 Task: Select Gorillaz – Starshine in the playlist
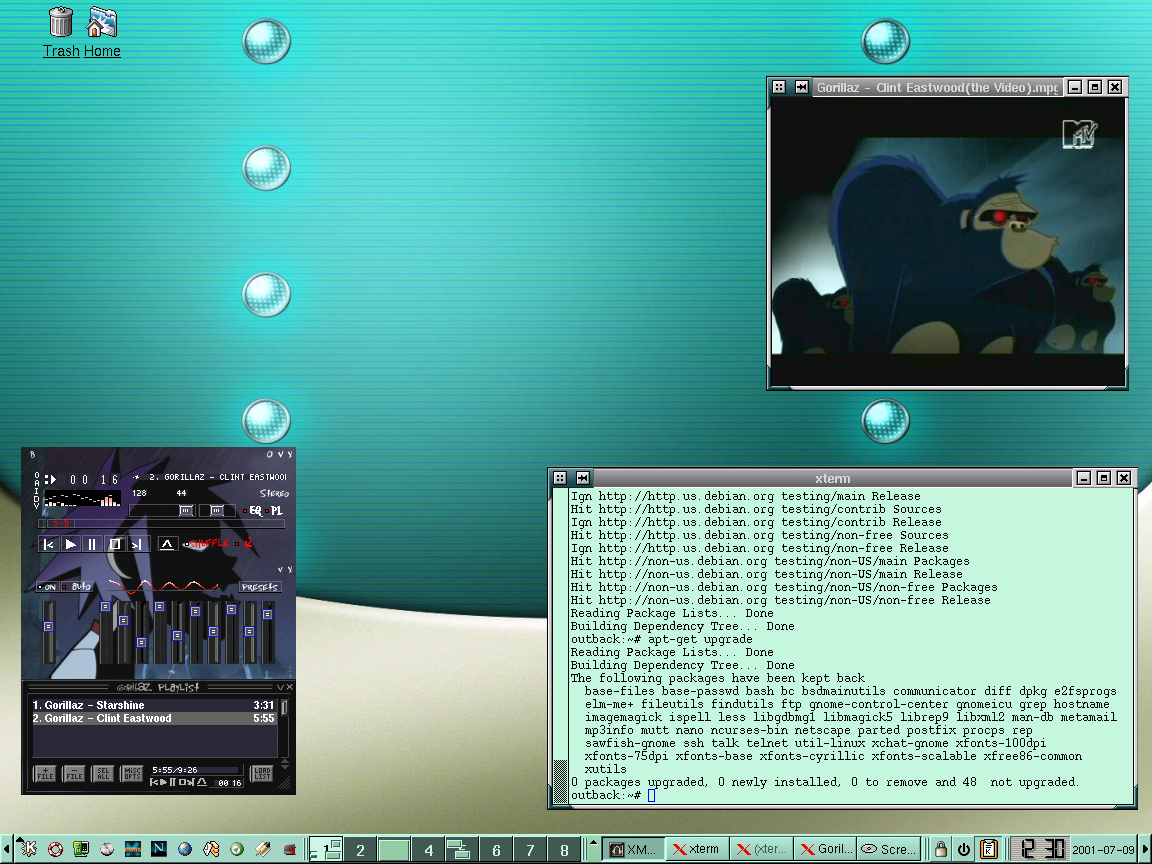(154, 705)
